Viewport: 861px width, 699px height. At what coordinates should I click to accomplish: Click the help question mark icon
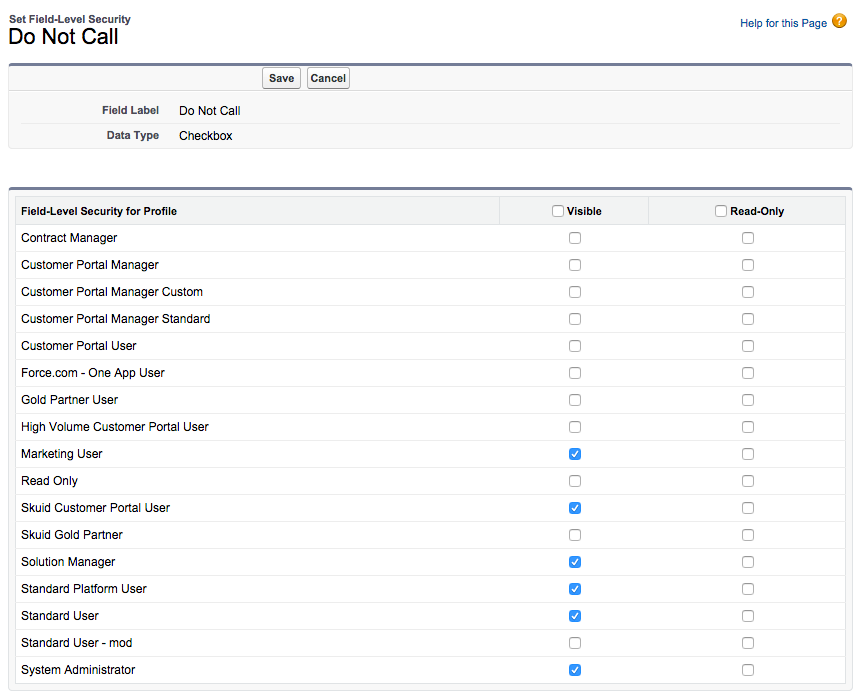pos(839,21)
